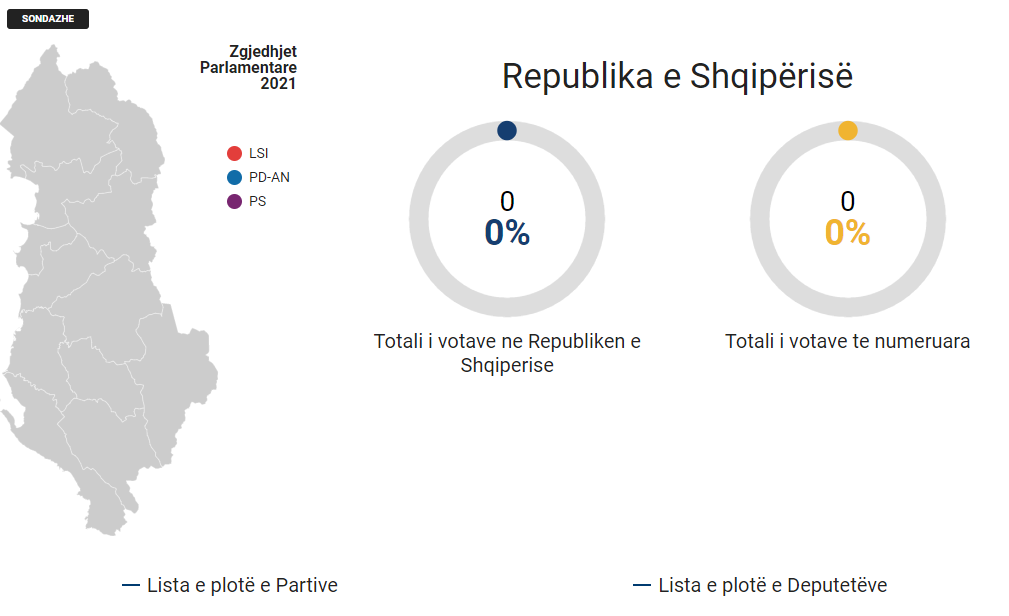Image resolution: width=1009 pixels, height=616 pixels.
Task: Click the red LSI legend dot
Action: pos(234,153)
